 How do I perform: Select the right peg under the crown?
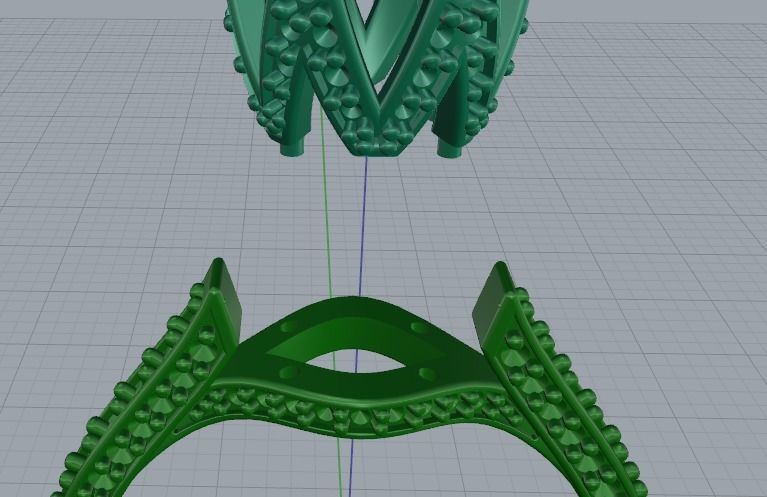[x=449, y=148]
